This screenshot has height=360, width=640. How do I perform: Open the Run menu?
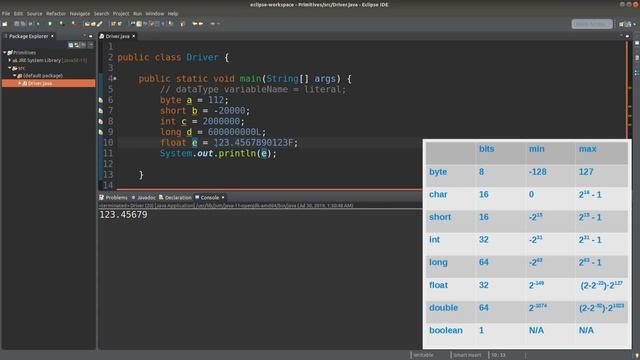point(138,13)
